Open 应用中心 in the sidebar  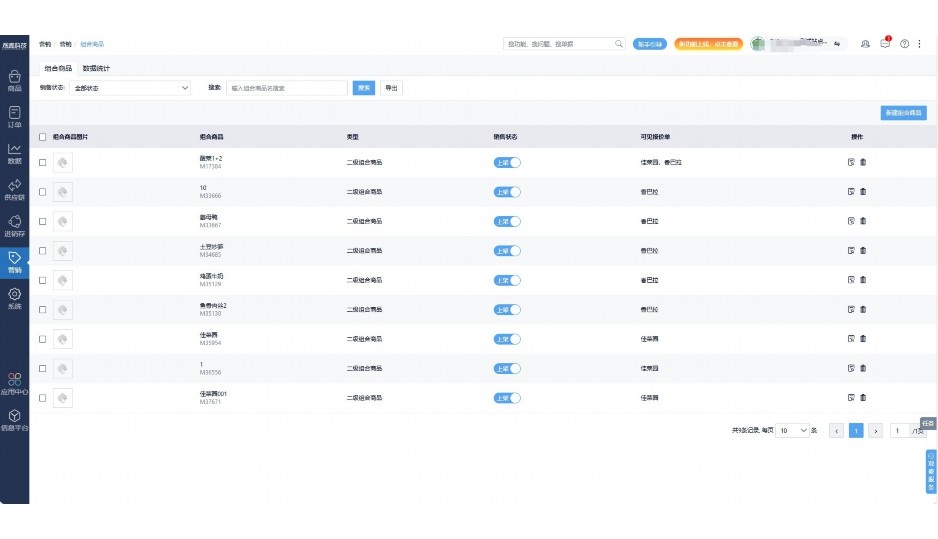tap(14, 384)
